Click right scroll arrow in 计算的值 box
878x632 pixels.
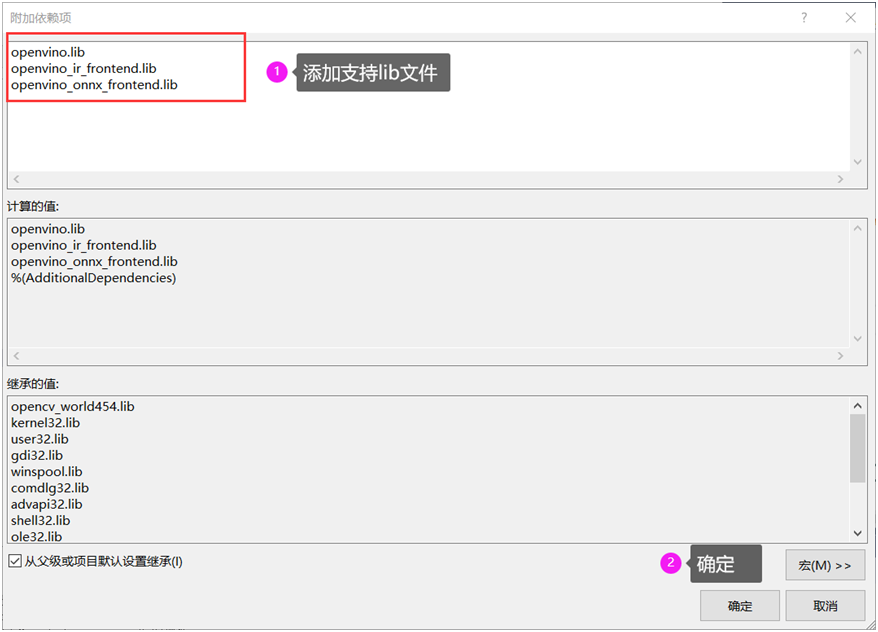[x=840, y=356]
